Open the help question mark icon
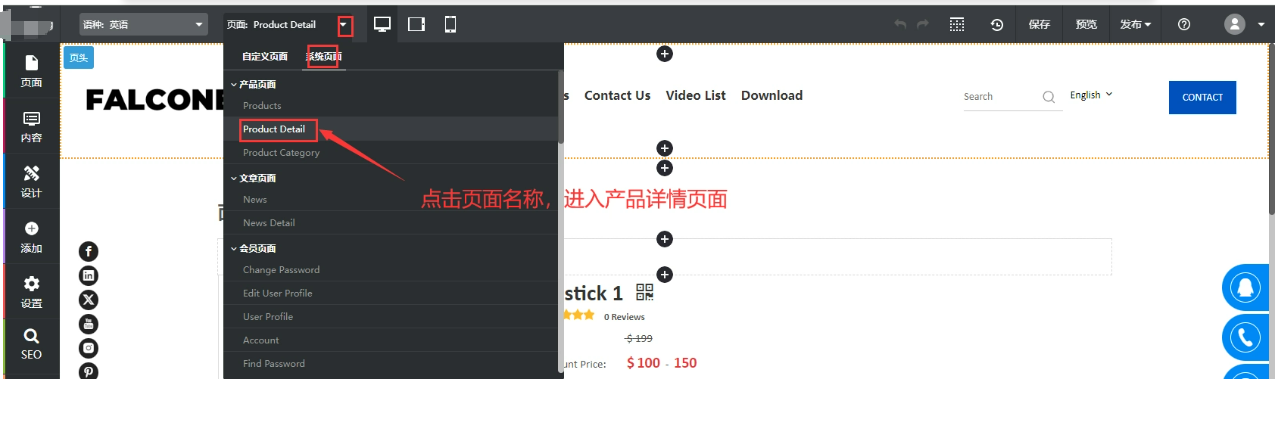1283x429 pixels. (1184, 24)
